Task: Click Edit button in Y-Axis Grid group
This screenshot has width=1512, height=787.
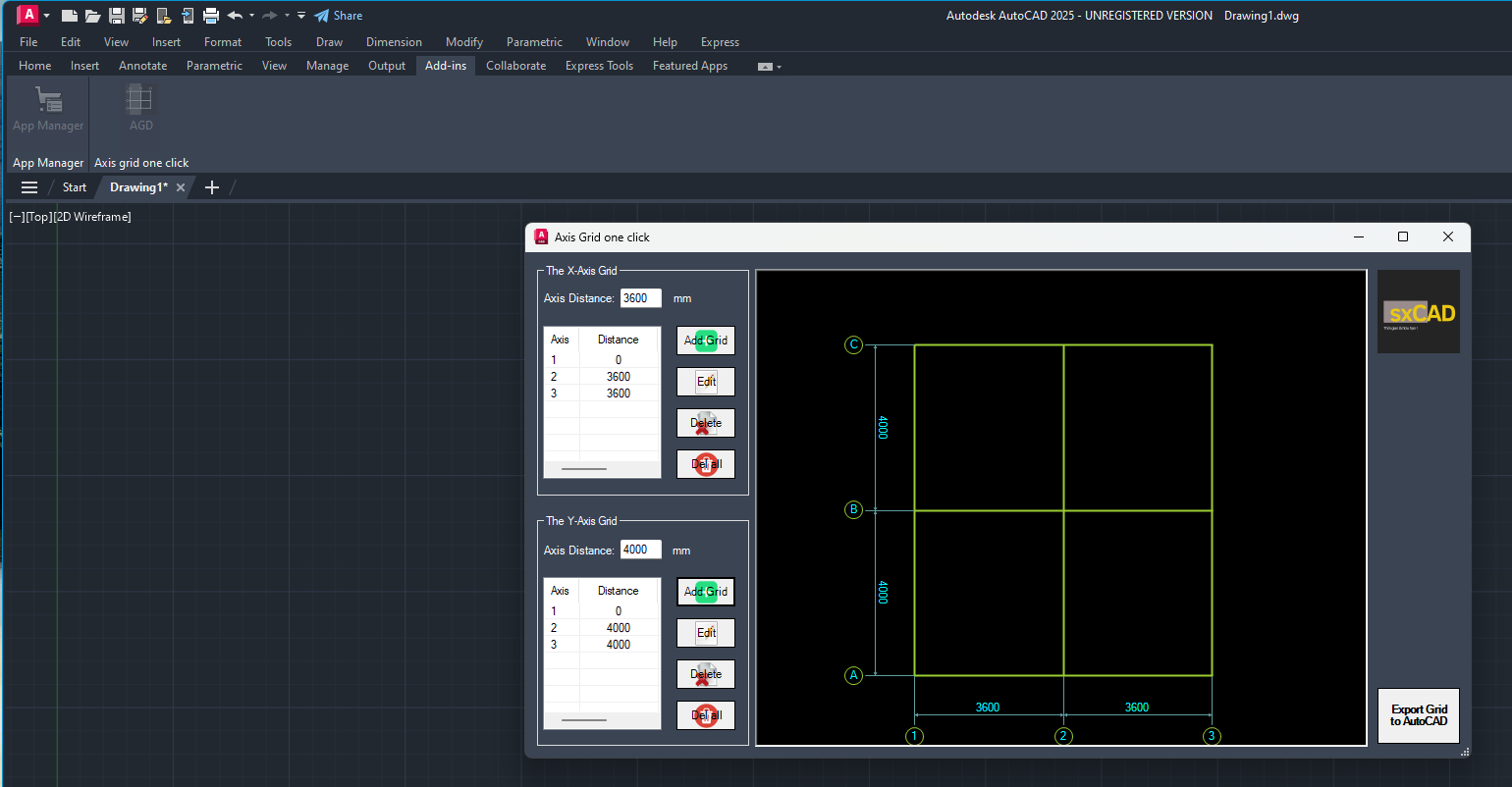Action: (706, 633)
